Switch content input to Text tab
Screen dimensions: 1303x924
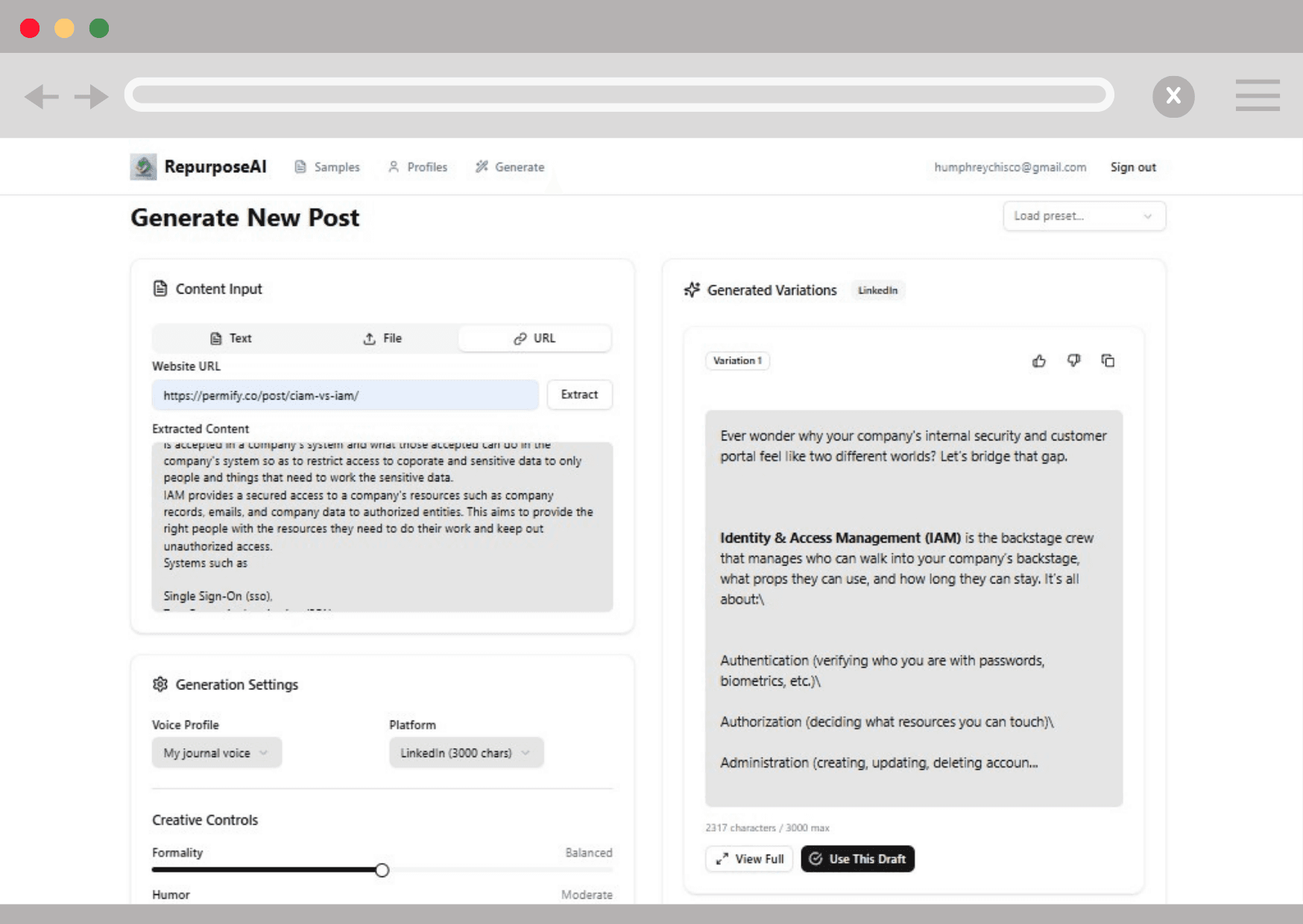(230, 338)
